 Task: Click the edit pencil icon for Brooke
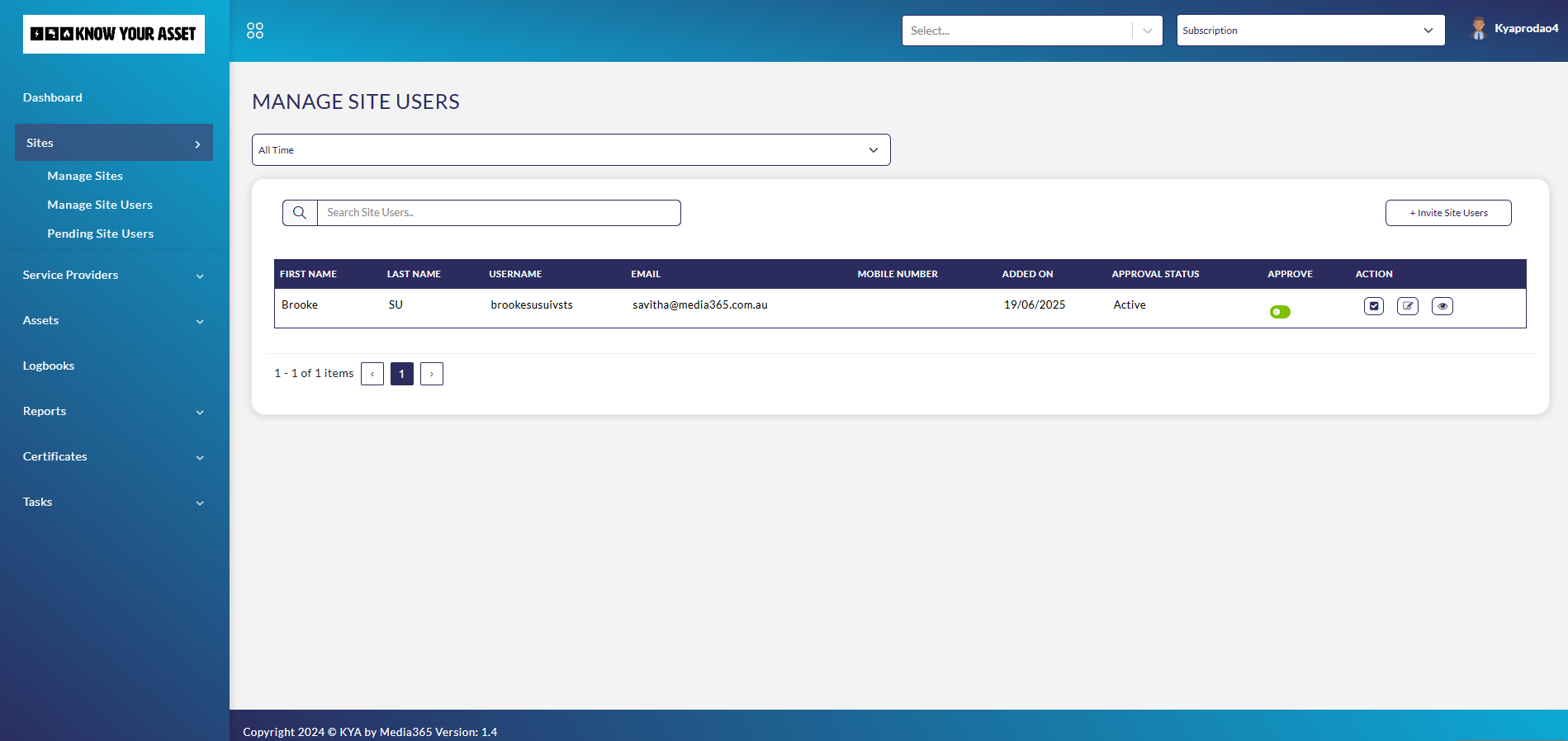coord(1408,306)
